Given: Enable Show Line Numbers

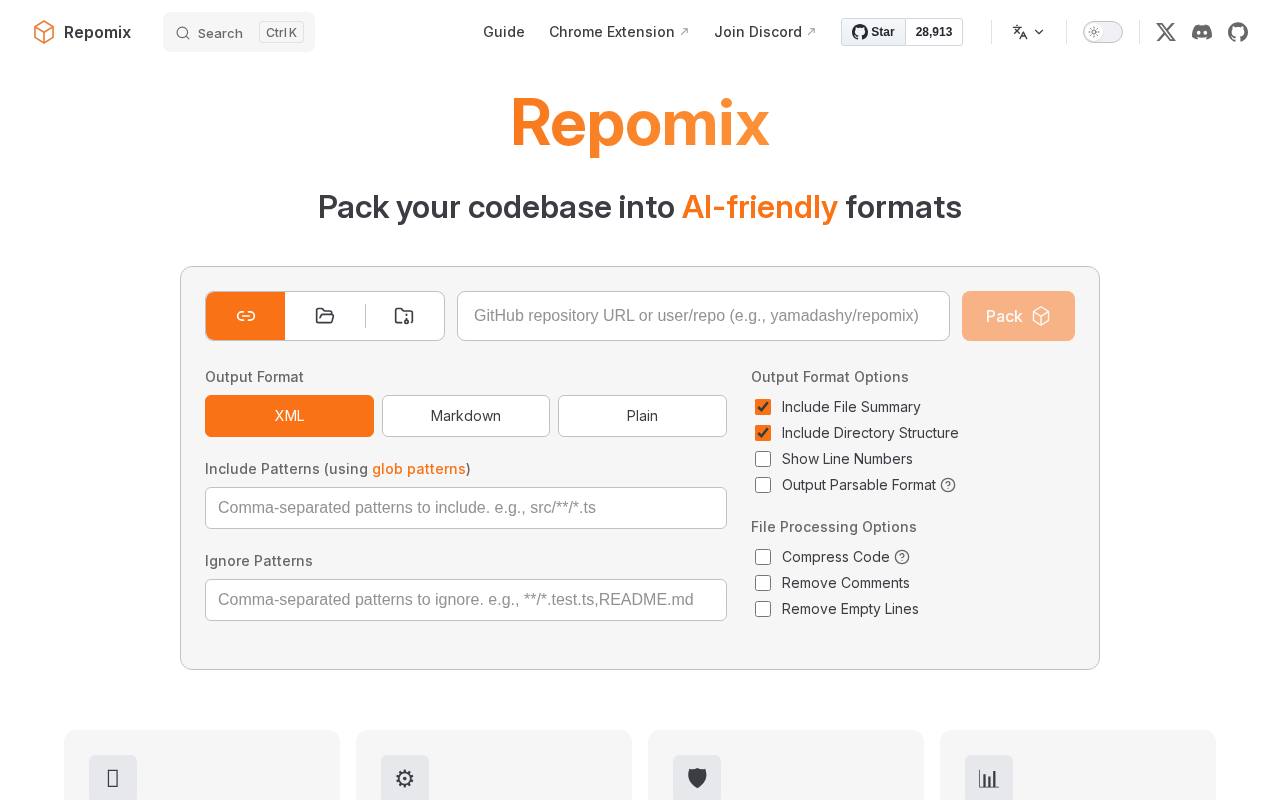Looking at the screenshot, I should pyautogui.click(x=763, y=459).
